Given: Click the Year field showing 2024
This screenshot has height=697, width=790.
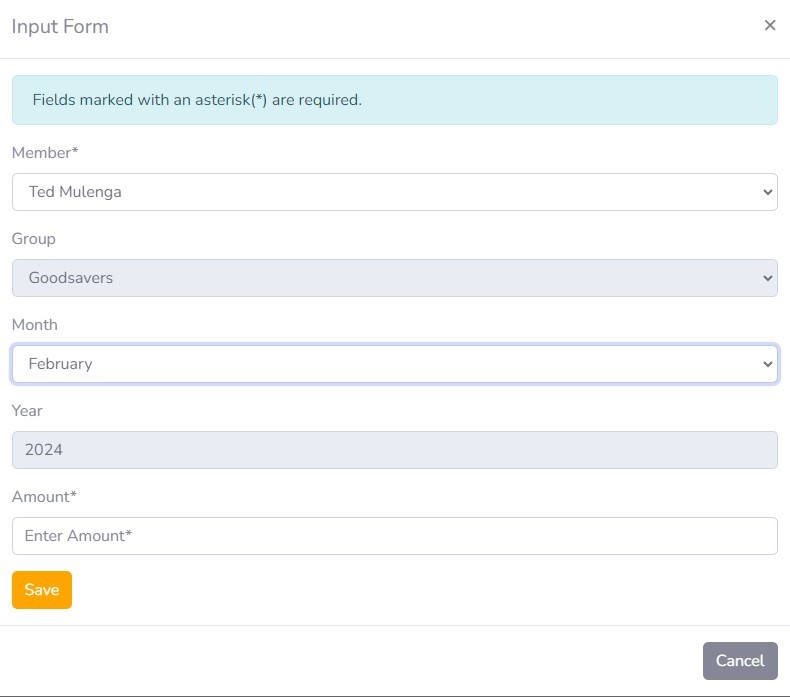Looking at the screenshot, I should pos(394,450).
